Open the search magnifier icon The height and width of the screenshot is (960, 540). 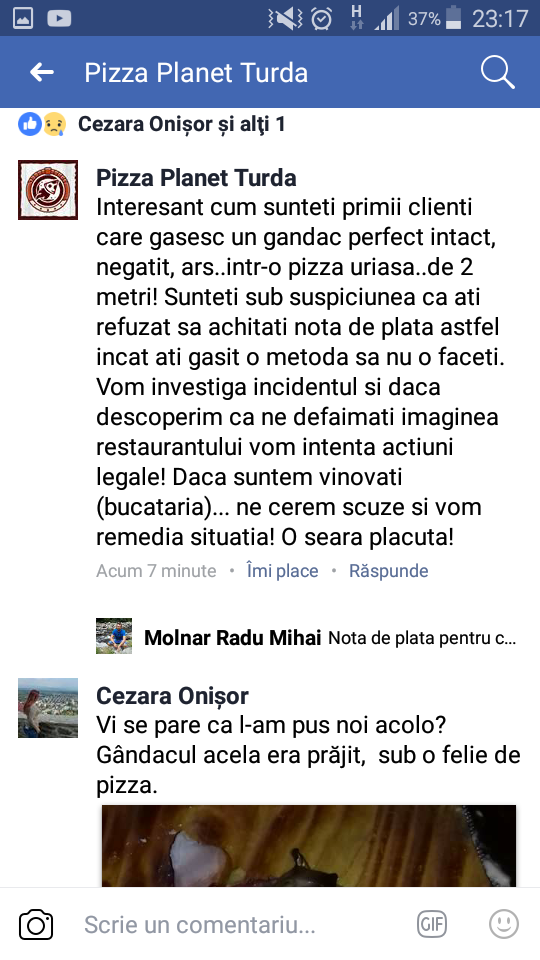[497, 73]
